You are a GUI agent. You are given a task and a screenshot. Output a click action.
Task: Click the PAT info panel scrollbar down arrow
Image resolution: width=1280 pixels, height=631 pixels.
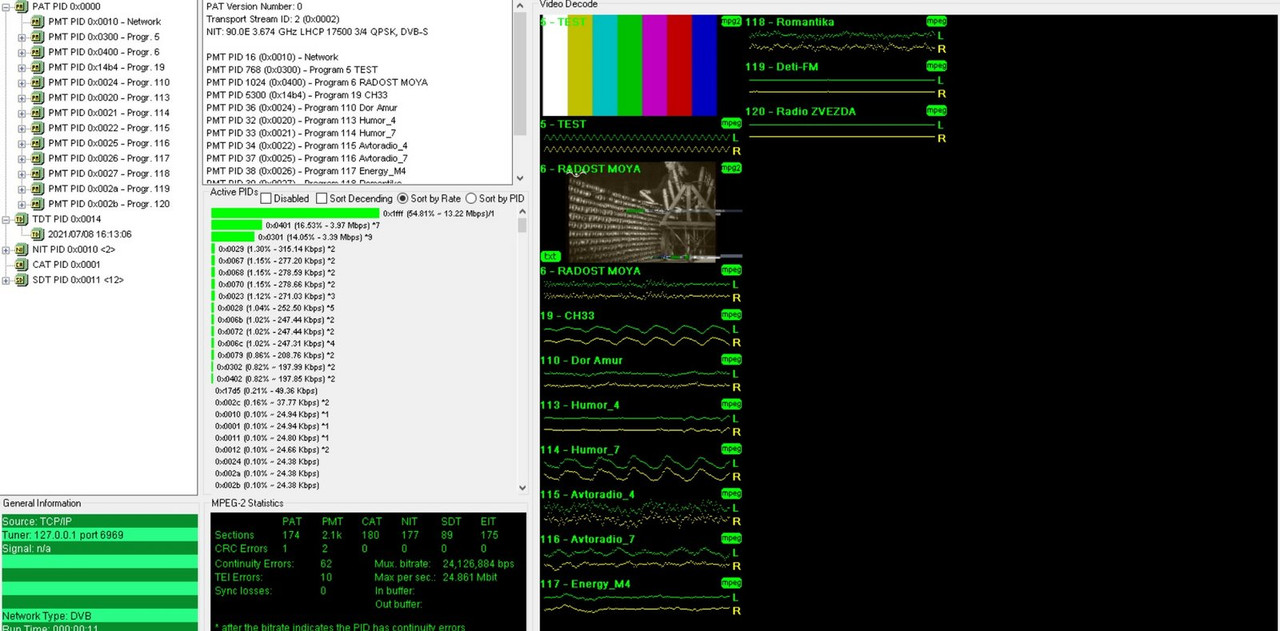[519, 178]
